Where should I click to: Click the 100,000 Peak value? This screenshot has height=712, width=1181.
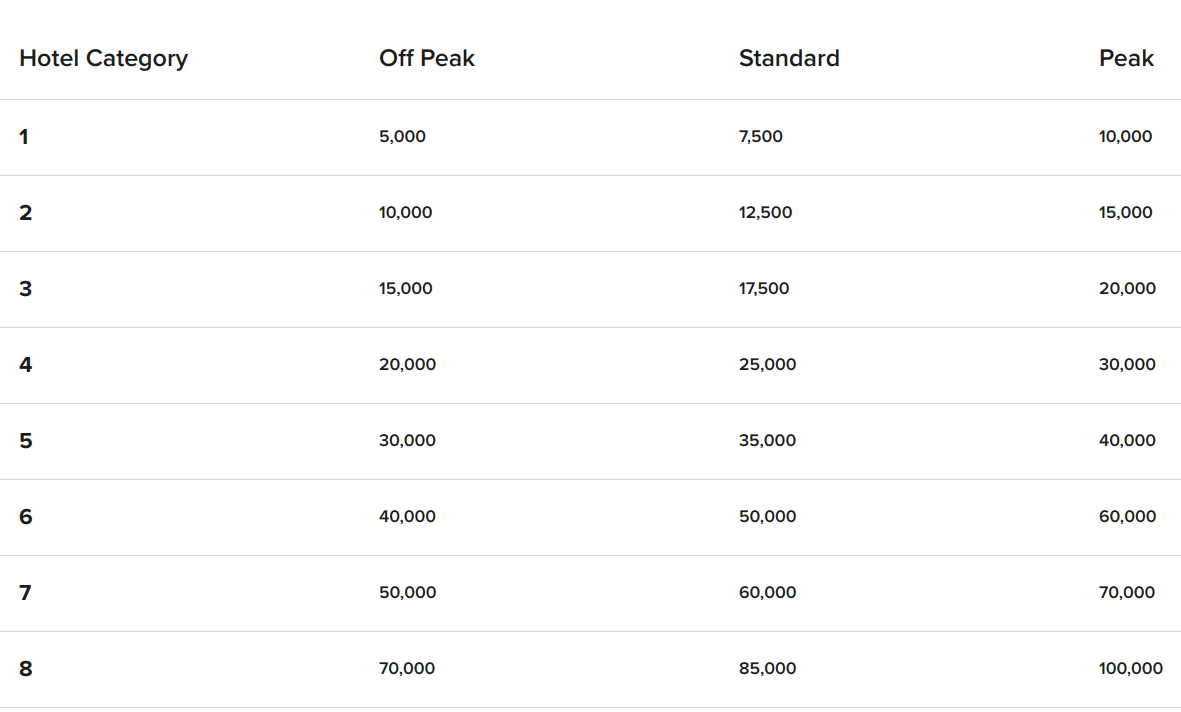click(x=1130, y=669)
